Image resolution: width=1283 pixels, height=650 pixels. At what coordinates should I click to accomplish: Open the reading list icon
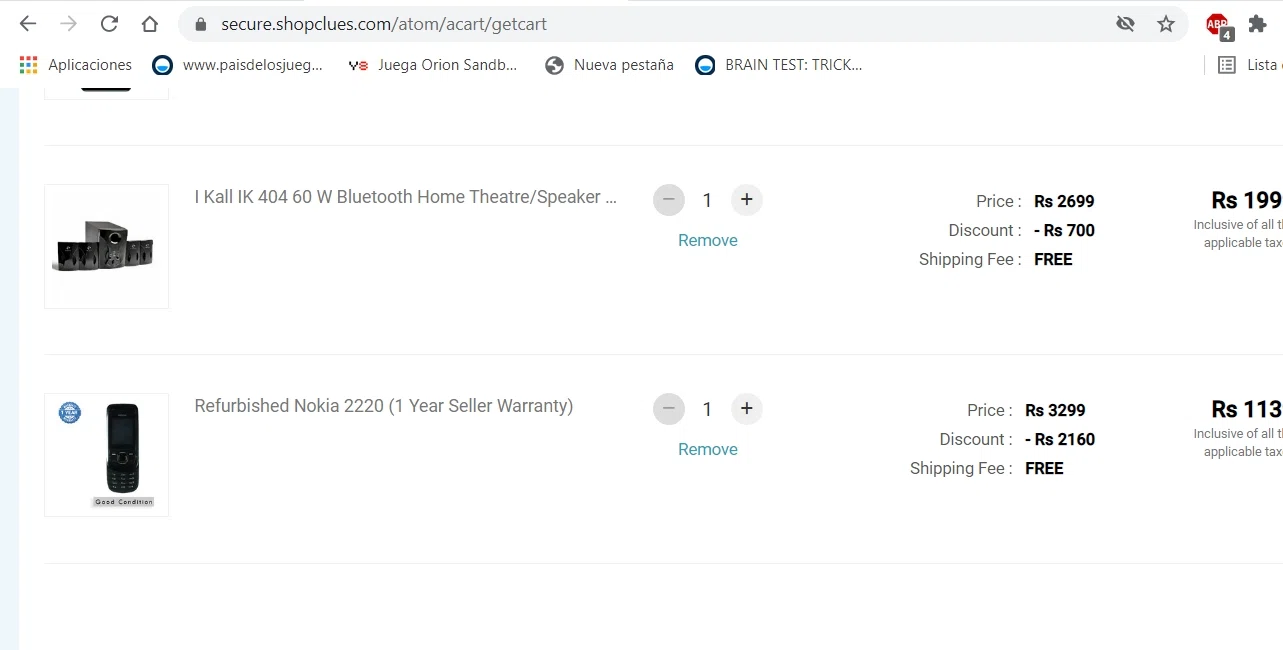1227,65
